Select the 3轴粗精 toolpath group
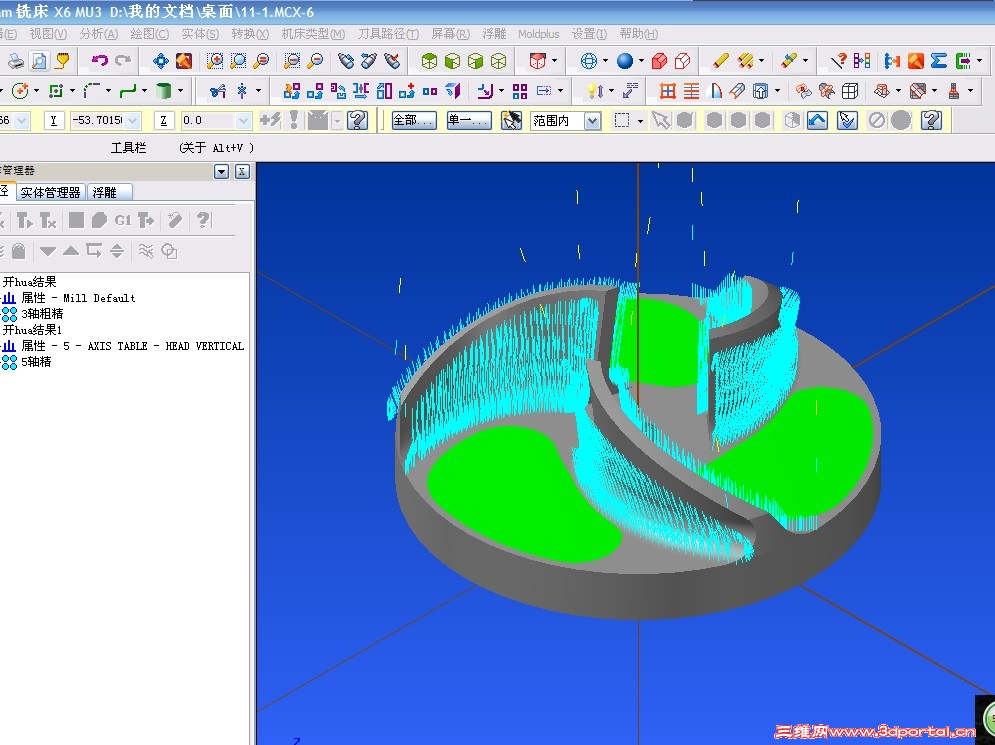The height and width of the screenshot is (745, 995). point(42,313)
